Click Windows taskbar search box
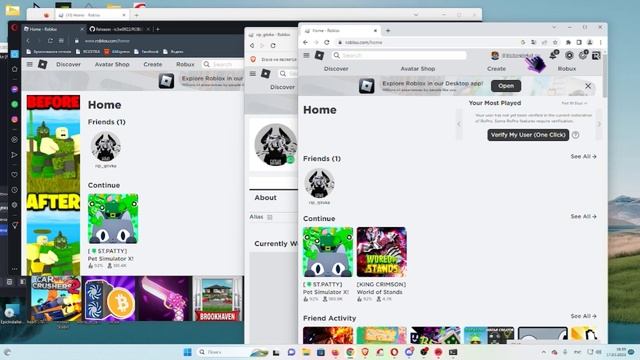The image size is (640, 360). (x=232, y=352)
